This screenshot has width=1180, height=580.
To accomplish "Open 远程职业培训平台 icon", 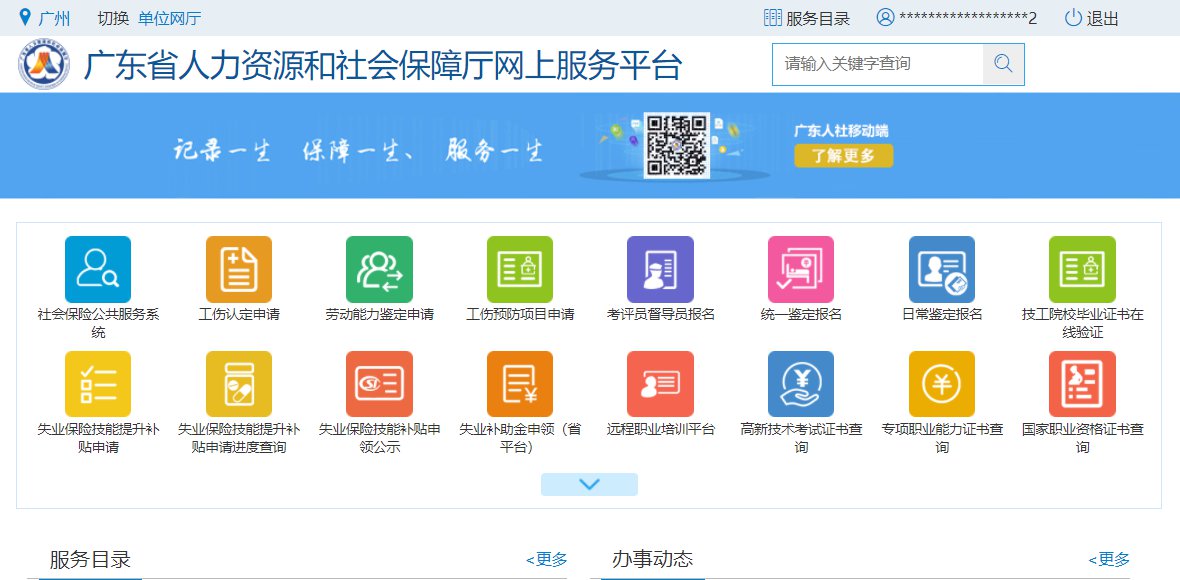I will point(660,384).
